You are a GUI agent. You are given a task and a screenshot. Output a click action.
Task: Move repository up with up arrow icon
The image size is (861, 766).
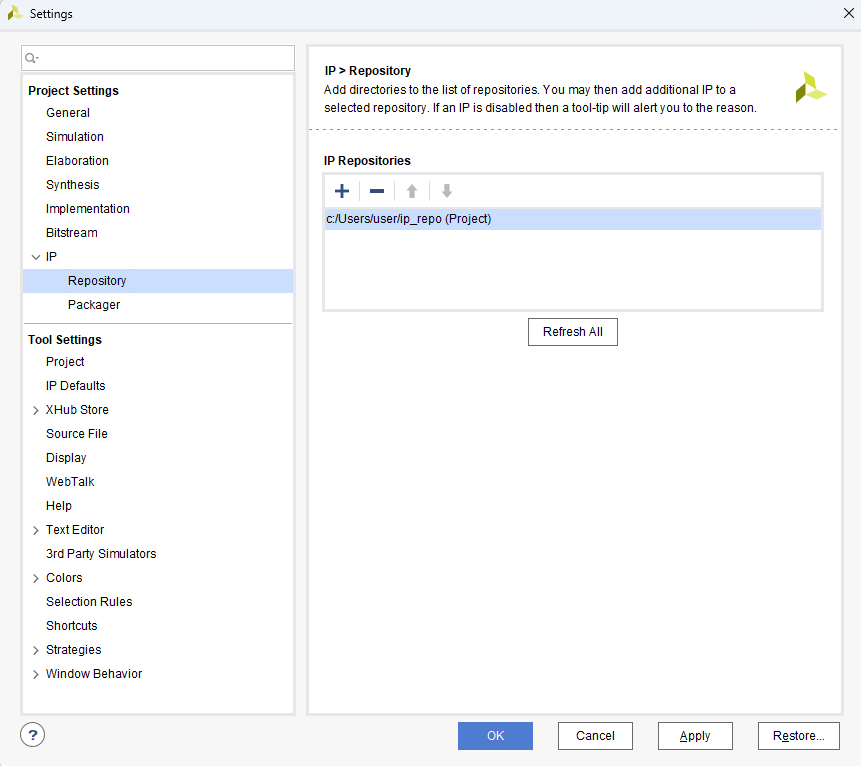[412, 191]
